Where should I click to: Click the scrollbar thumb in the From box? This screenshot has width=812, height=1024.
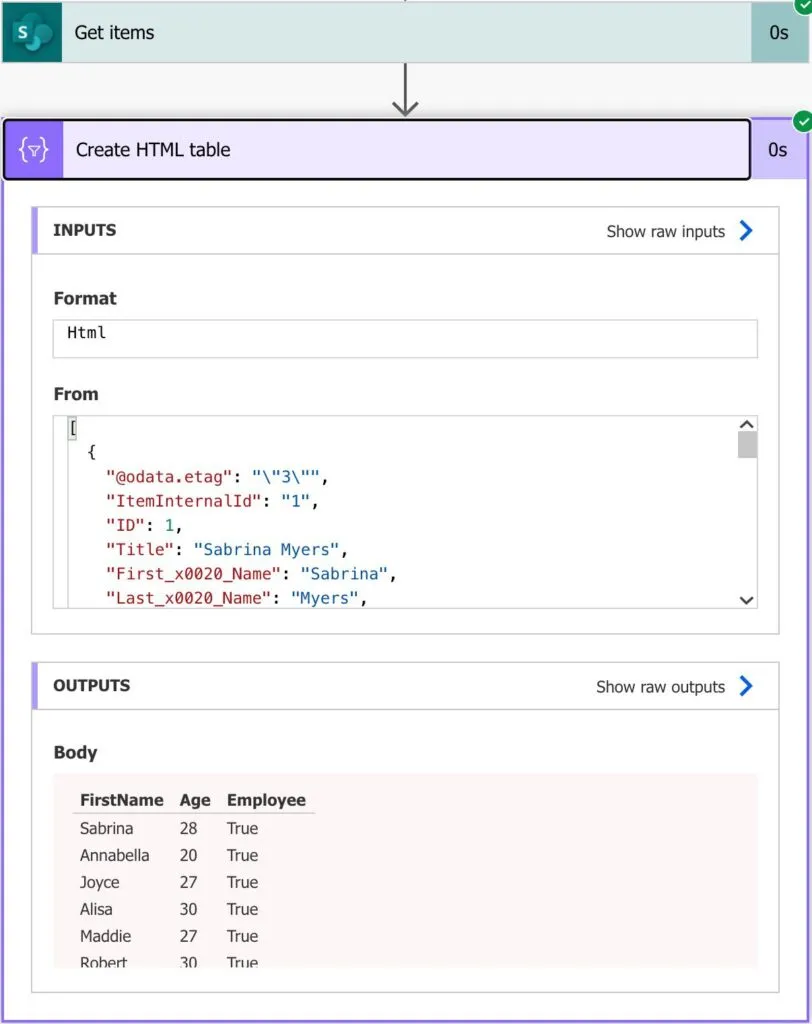(x=746, y=445)
